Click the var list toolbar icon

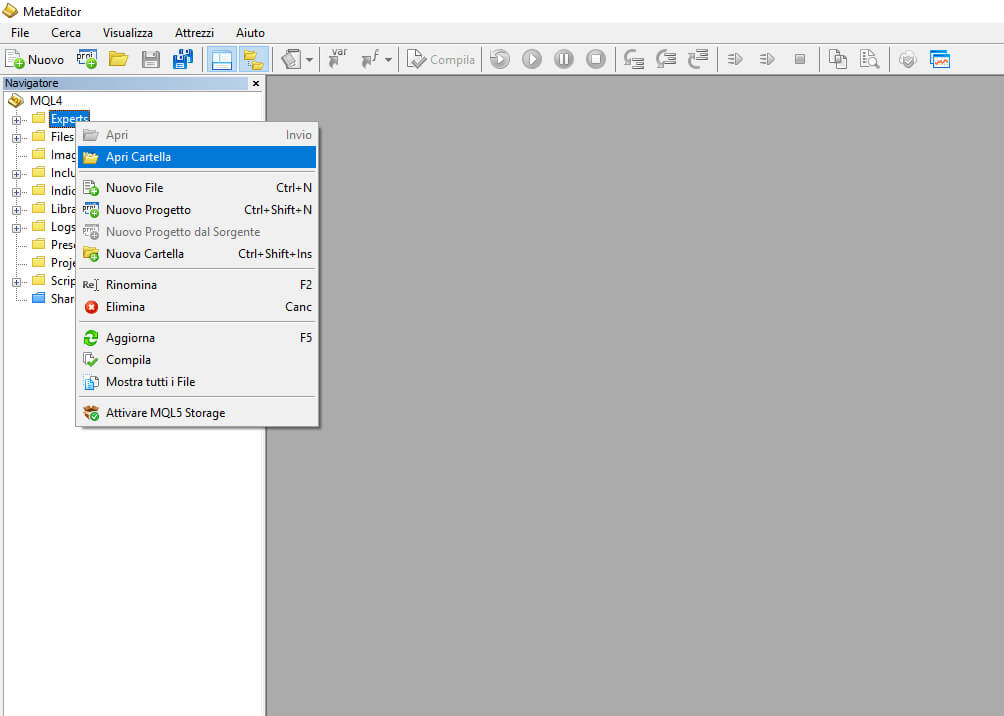tap(337, 60)
